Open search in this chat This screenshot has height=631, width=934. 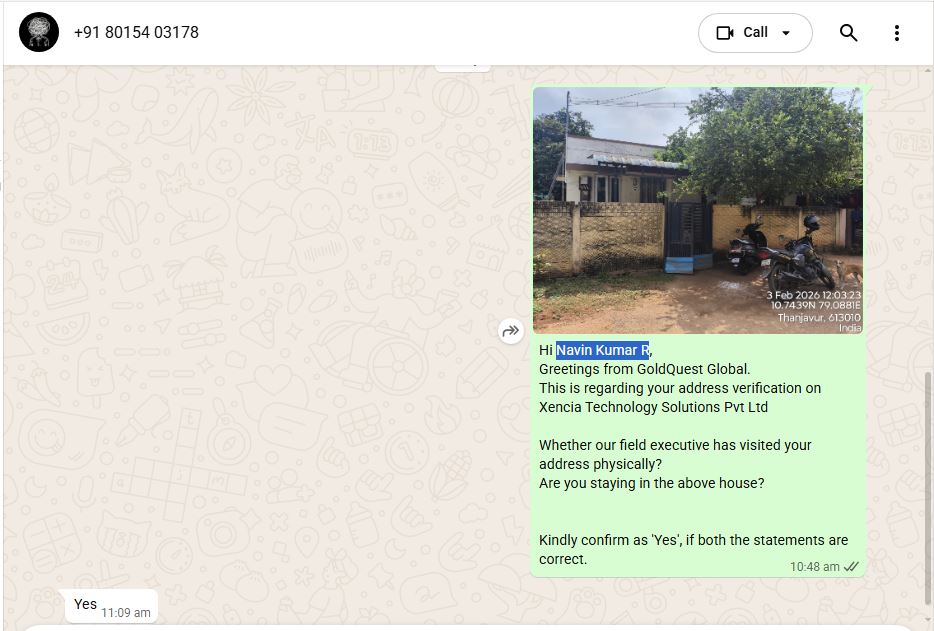coord(848,33)
